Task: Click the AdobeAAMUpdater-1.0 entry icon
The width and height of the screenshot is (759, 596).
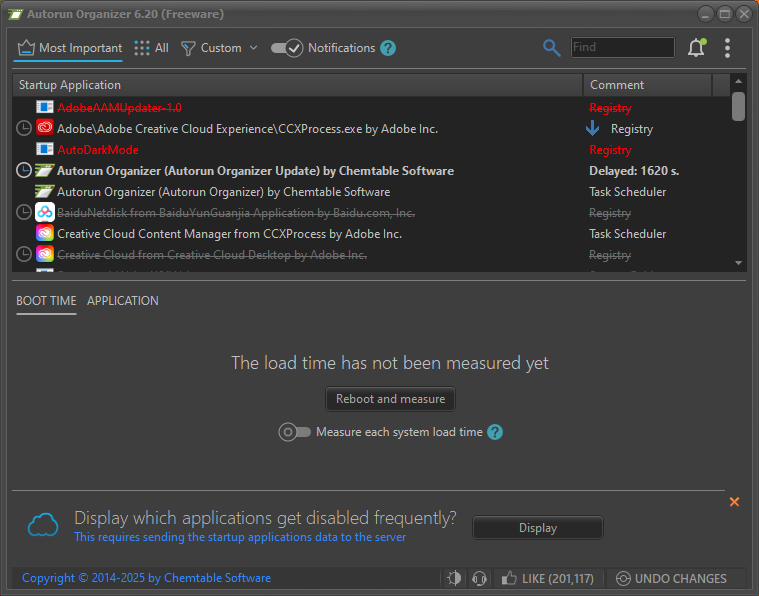Action: [45, 107]
